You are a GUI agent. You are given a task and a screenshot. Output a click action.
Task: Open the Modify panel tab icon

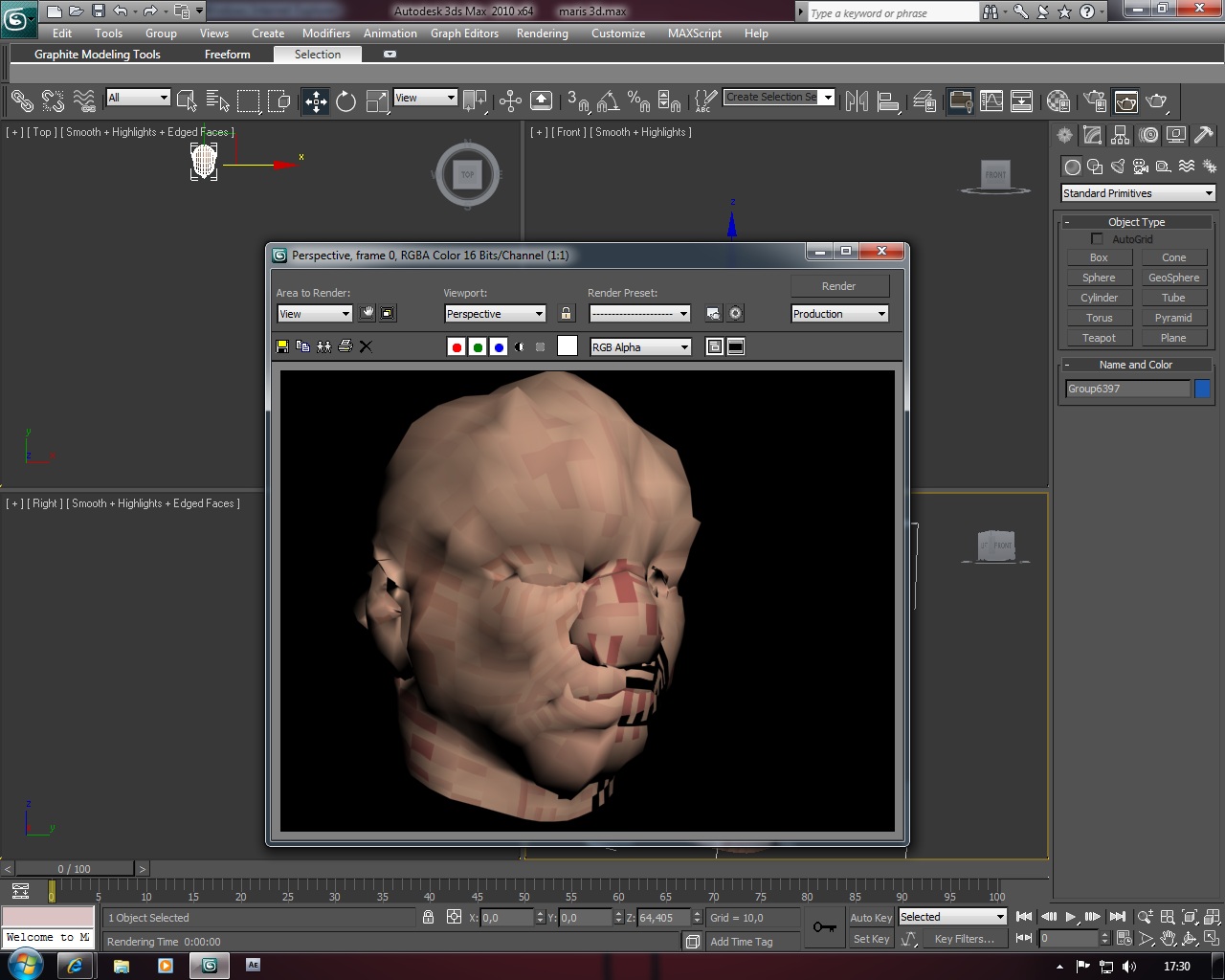click(1092, 136)
